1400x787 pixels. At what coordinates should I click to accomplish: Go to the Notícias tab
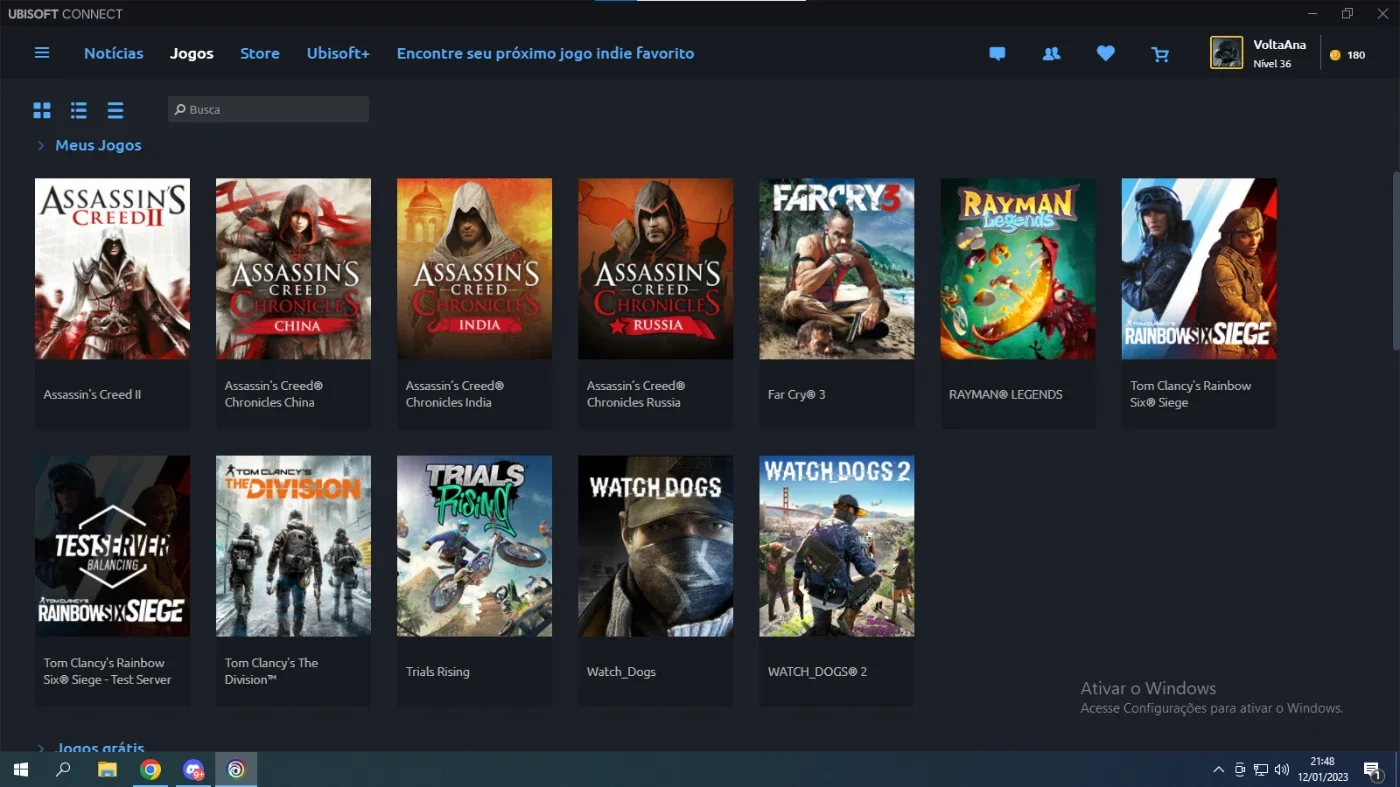pyautogui.click(x=113, y=53)
